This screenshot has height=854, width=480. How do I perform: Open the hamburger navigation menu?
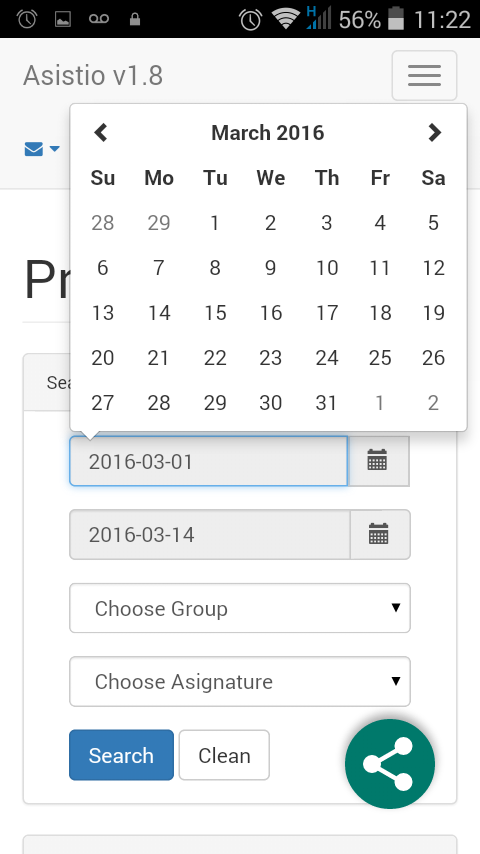point(424,76)
